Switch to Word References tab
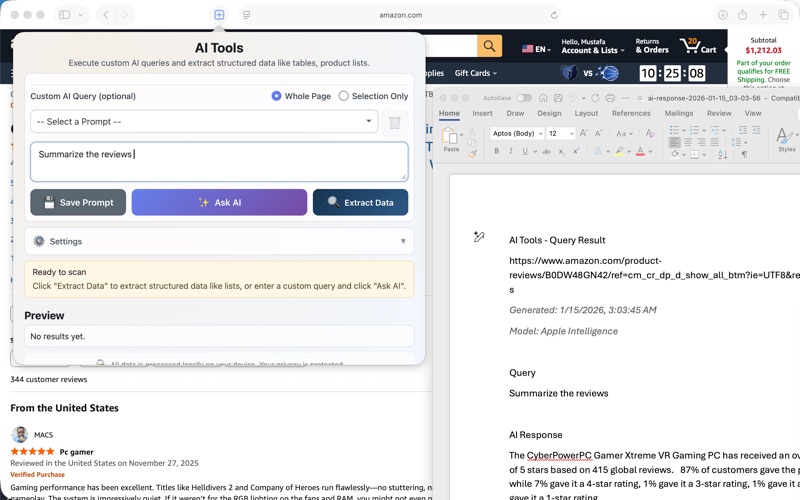Image resolution: width=800 pixels, height=500 pixels. tap(631, 113)
